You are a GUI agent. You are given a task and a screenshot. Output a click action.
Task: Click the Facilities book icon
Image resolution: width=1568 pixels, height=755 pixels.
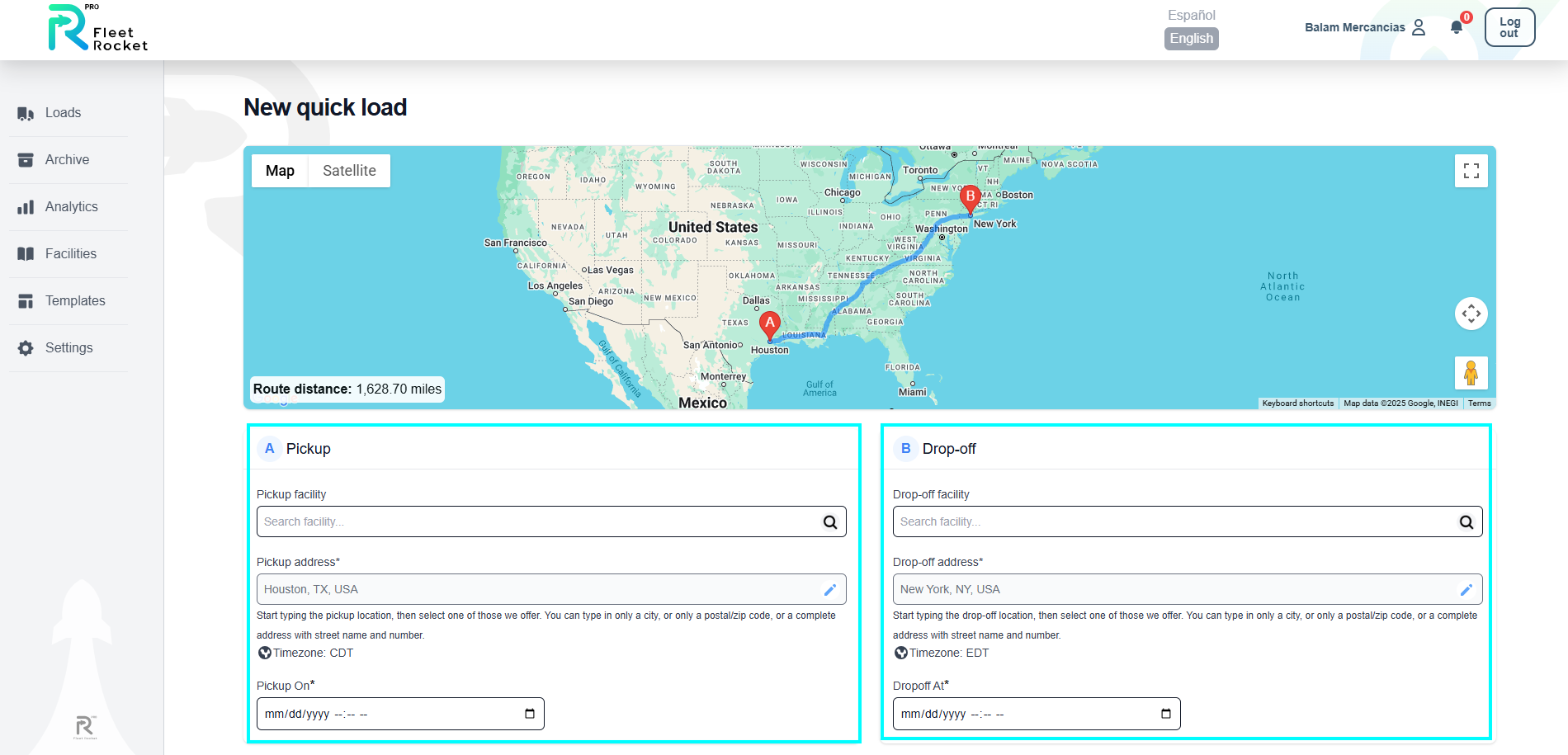click(26, 254)
